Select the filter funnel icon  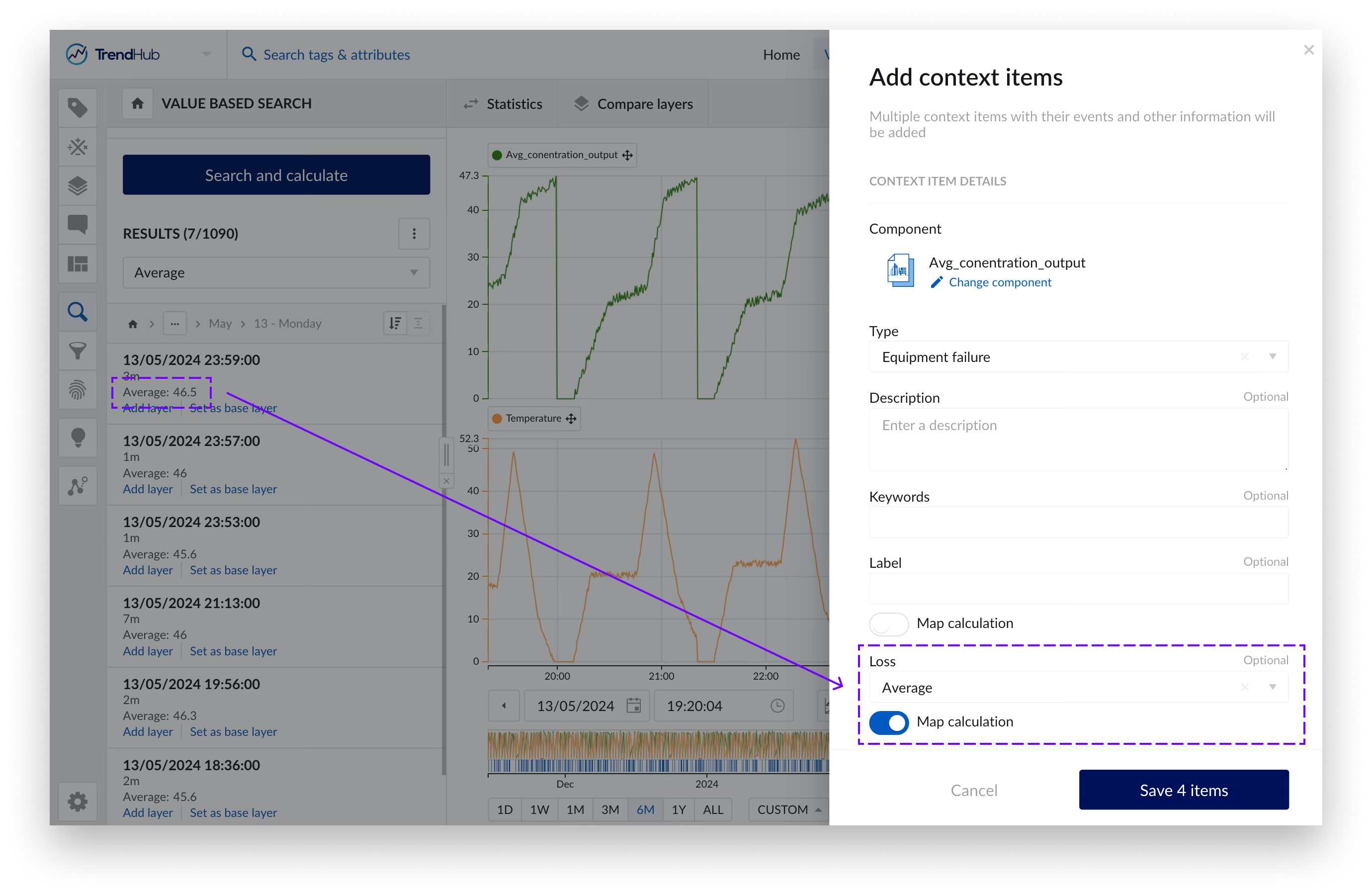coord(77,351)
